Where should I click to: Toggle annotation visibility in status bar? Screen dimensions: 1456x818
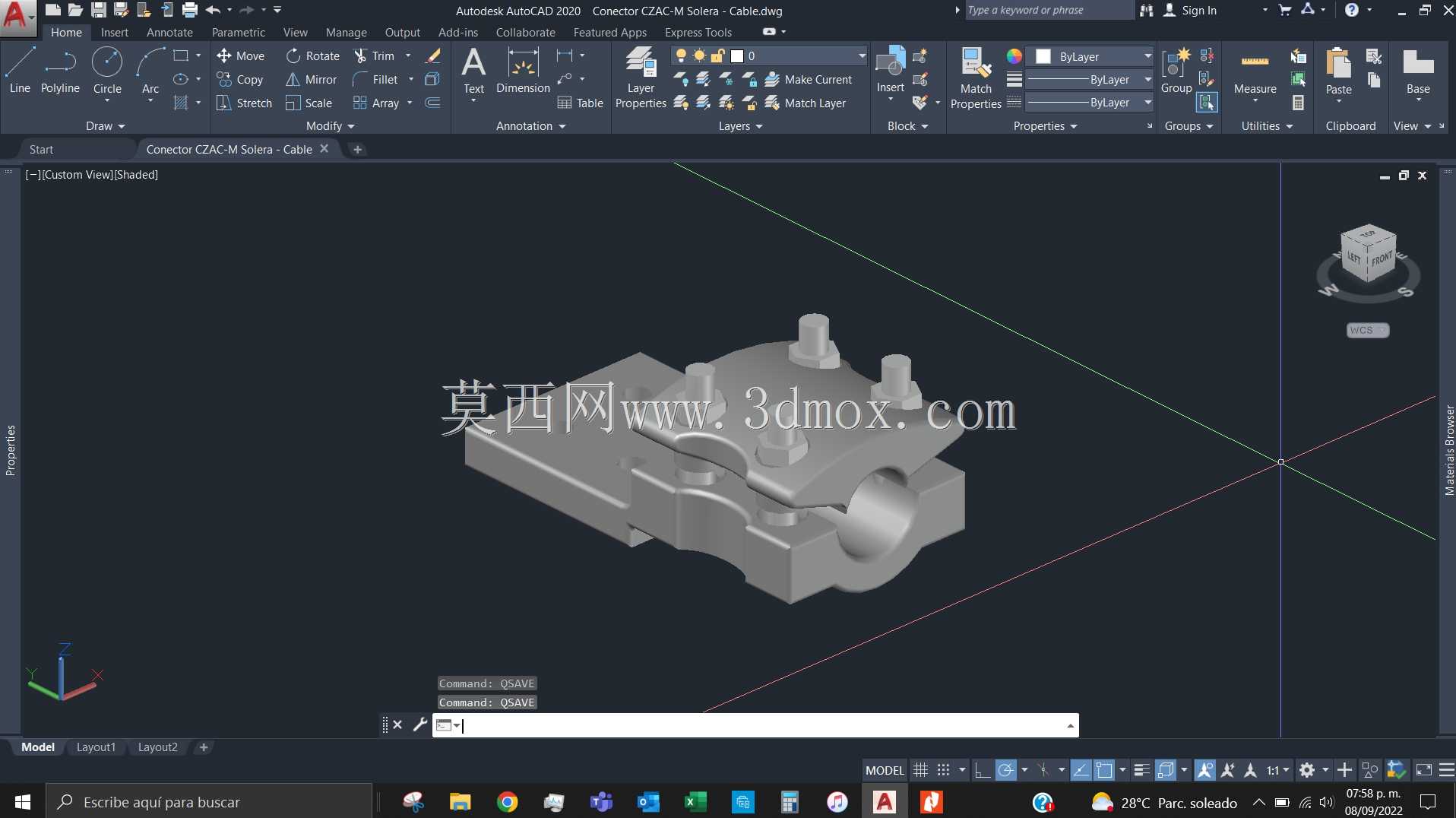(1204, 770)
